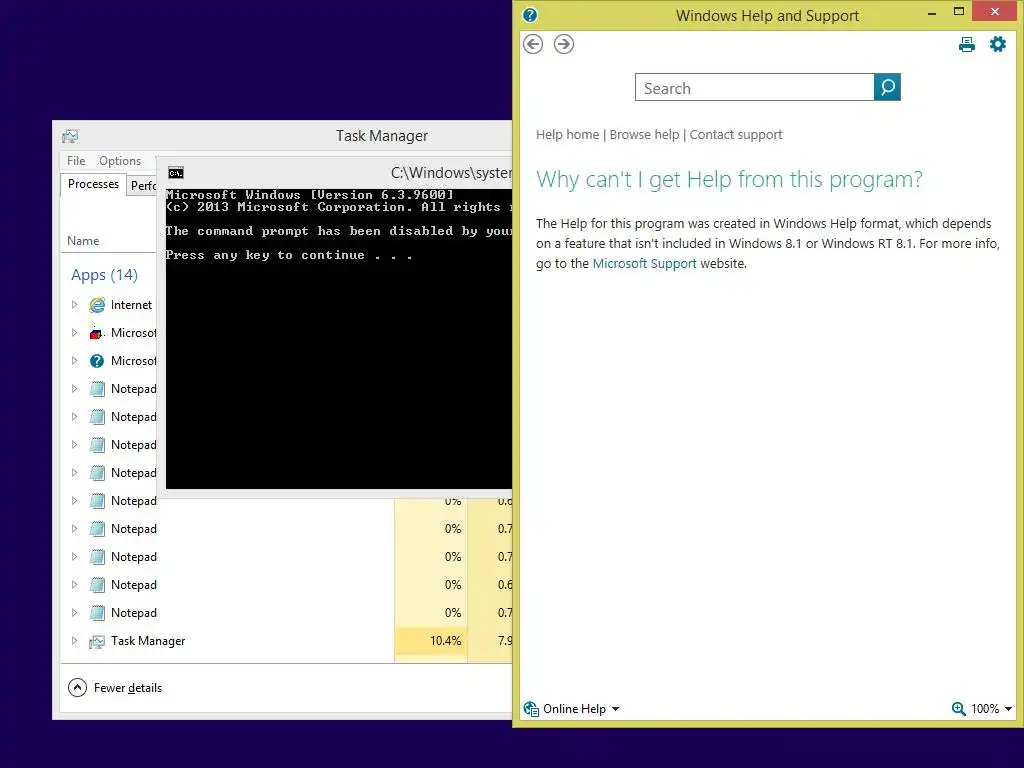Click the 'Why can't I get Help' heading

[729, 180]
